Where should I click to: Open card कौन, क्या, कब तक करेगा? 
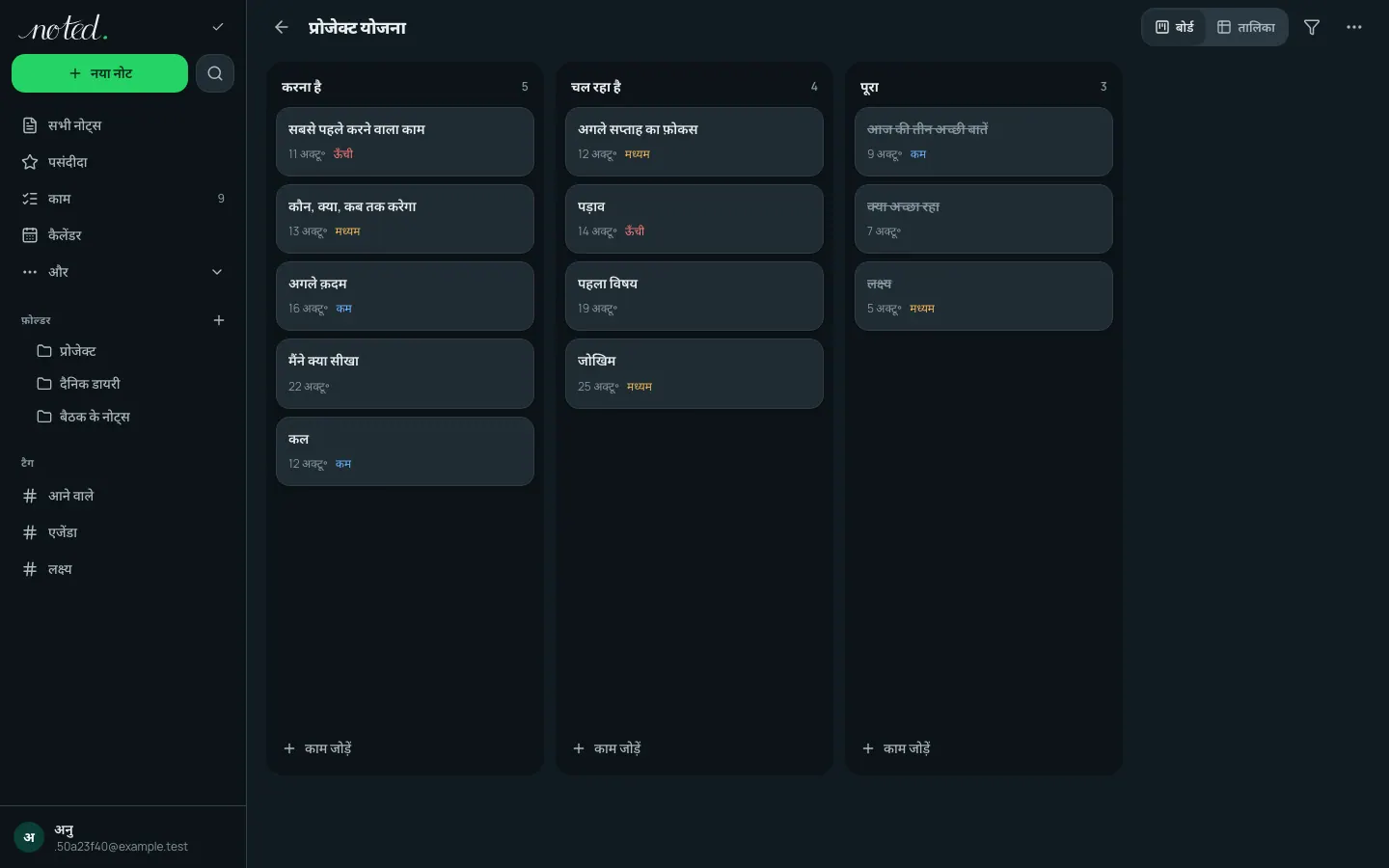(x=405, y=219)
